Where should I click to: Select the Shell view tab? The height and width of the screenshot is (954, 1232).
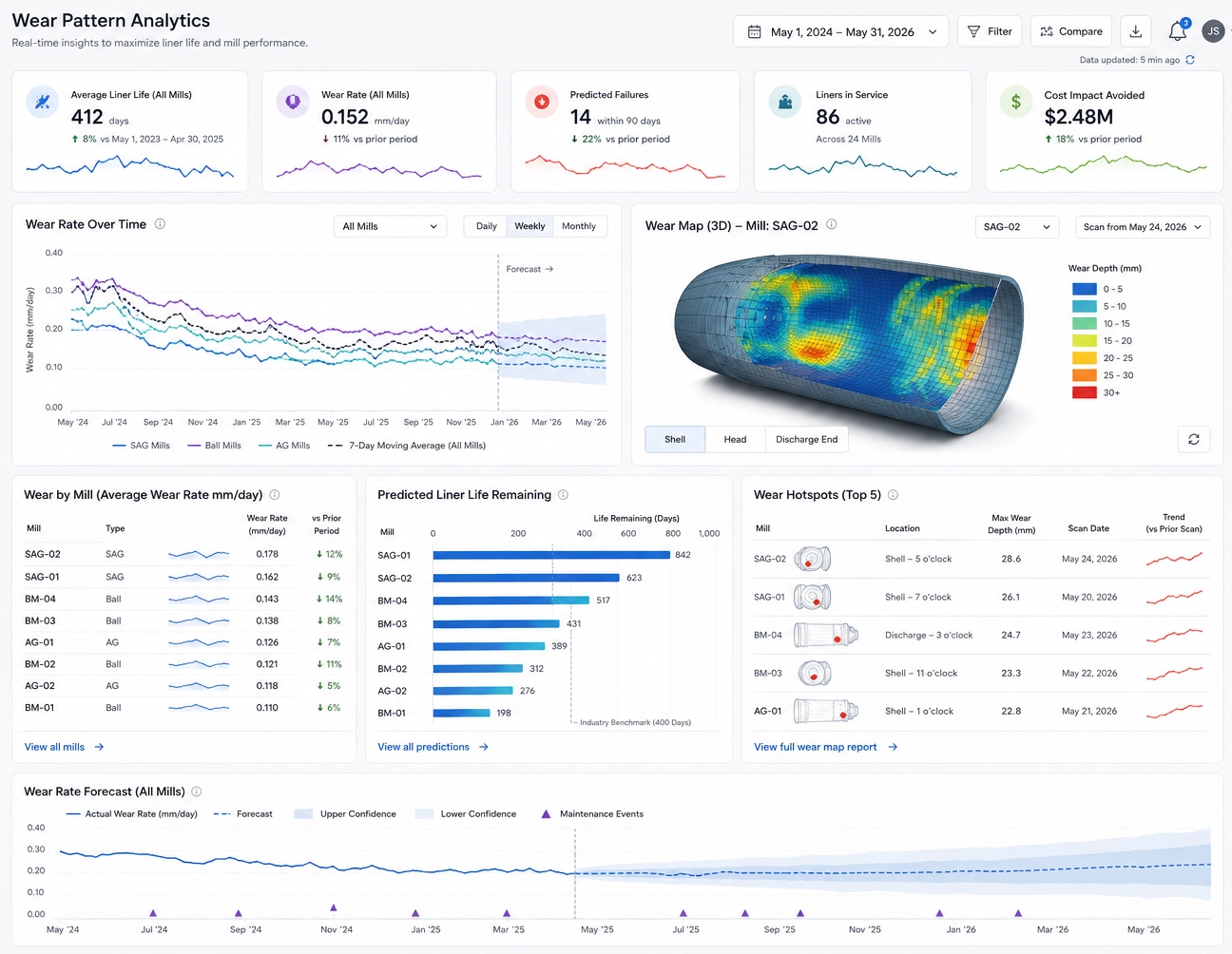675,439
